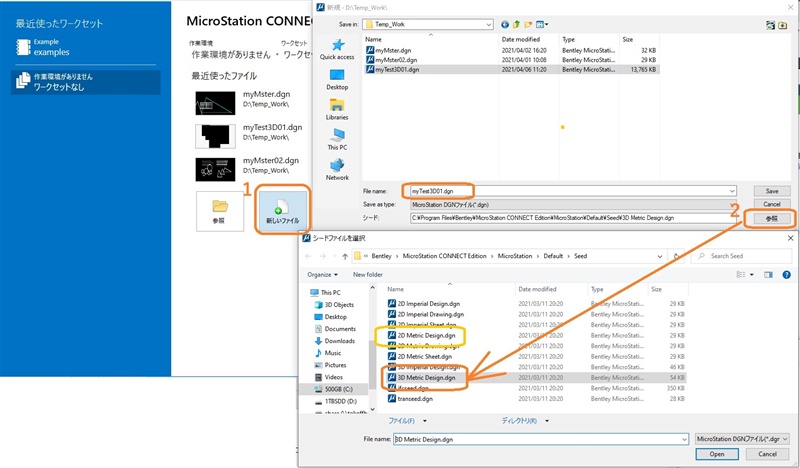Screen dimensions: 800x468
Task: Click the Save button
Action: (772, 191)
